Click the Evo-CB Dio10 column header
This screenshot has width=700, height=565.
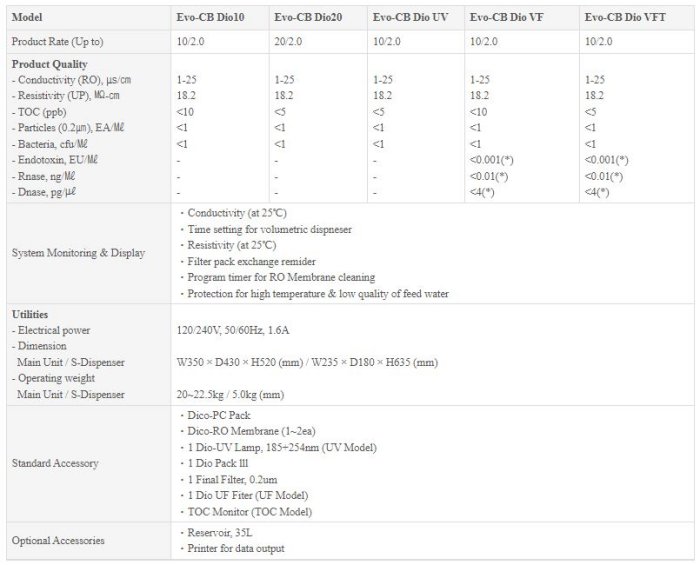[211, 17]
